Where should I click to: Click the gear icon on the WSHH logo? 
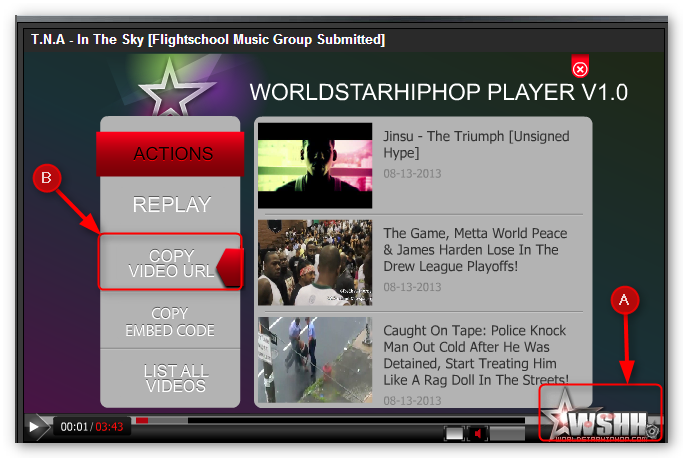pos(652,431)
